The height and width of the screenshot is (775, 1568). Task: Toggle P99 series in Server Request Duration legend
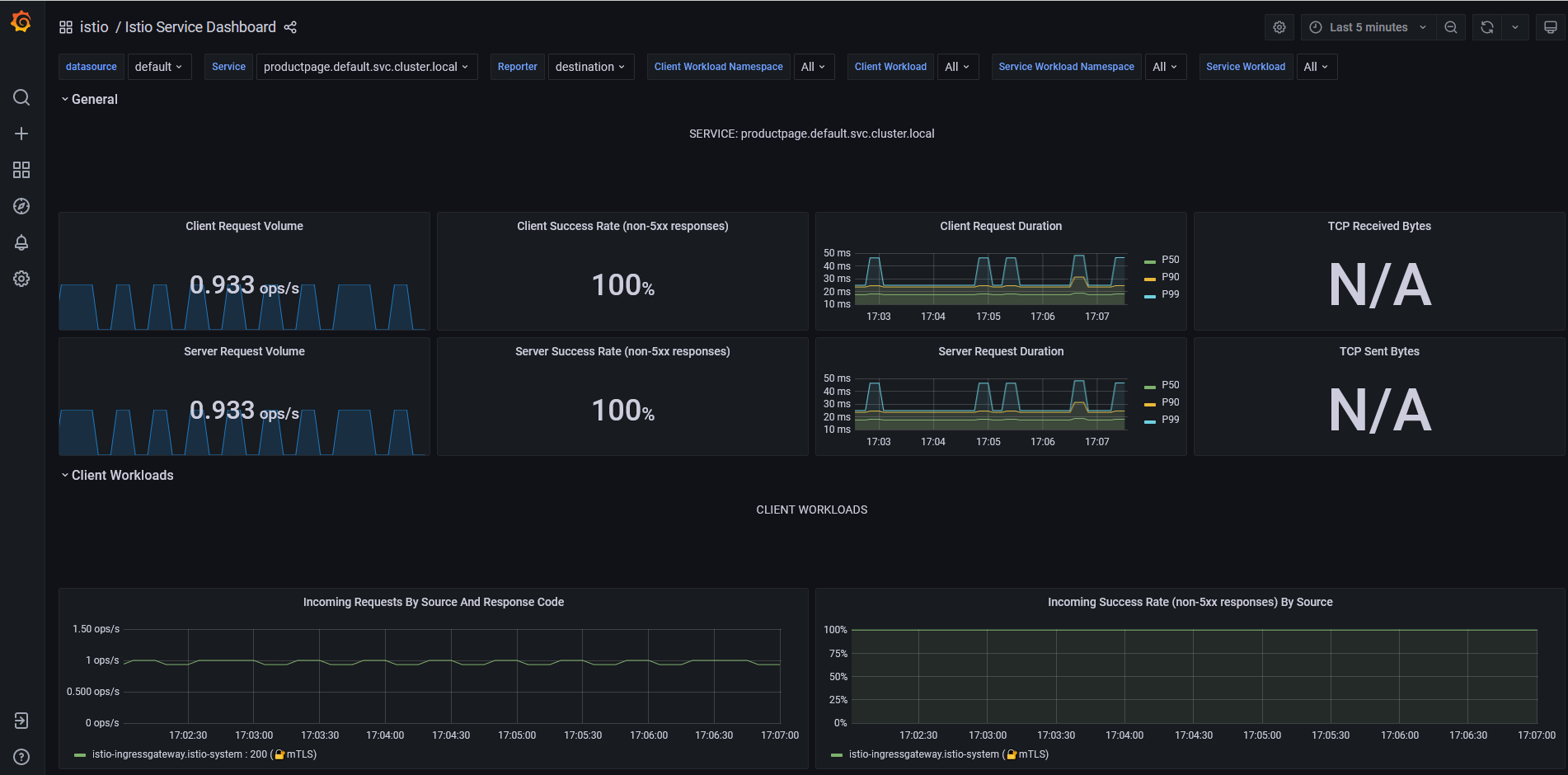click(x=1170, y=420)
